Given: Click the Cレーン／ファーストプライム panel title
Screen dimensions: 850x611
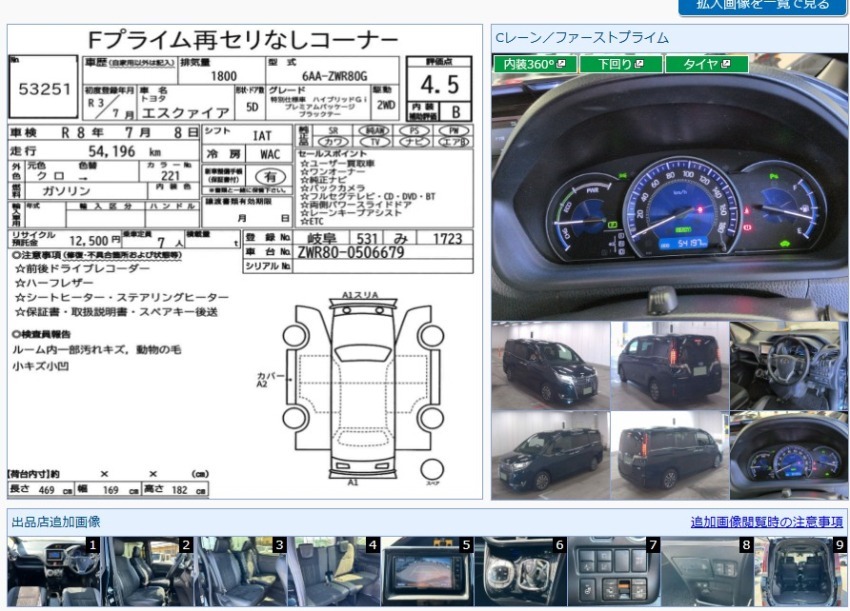Looking at the screenshot, I should [x=582, y=38].
